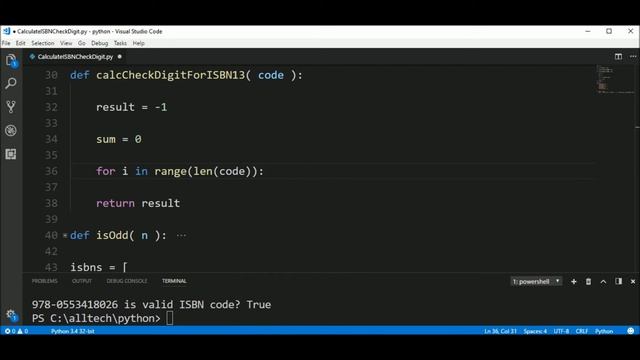Viewport: 640px width, 360px height.
Task: Click the feedback smiley in status bar
Action: (x=631, y=331)
